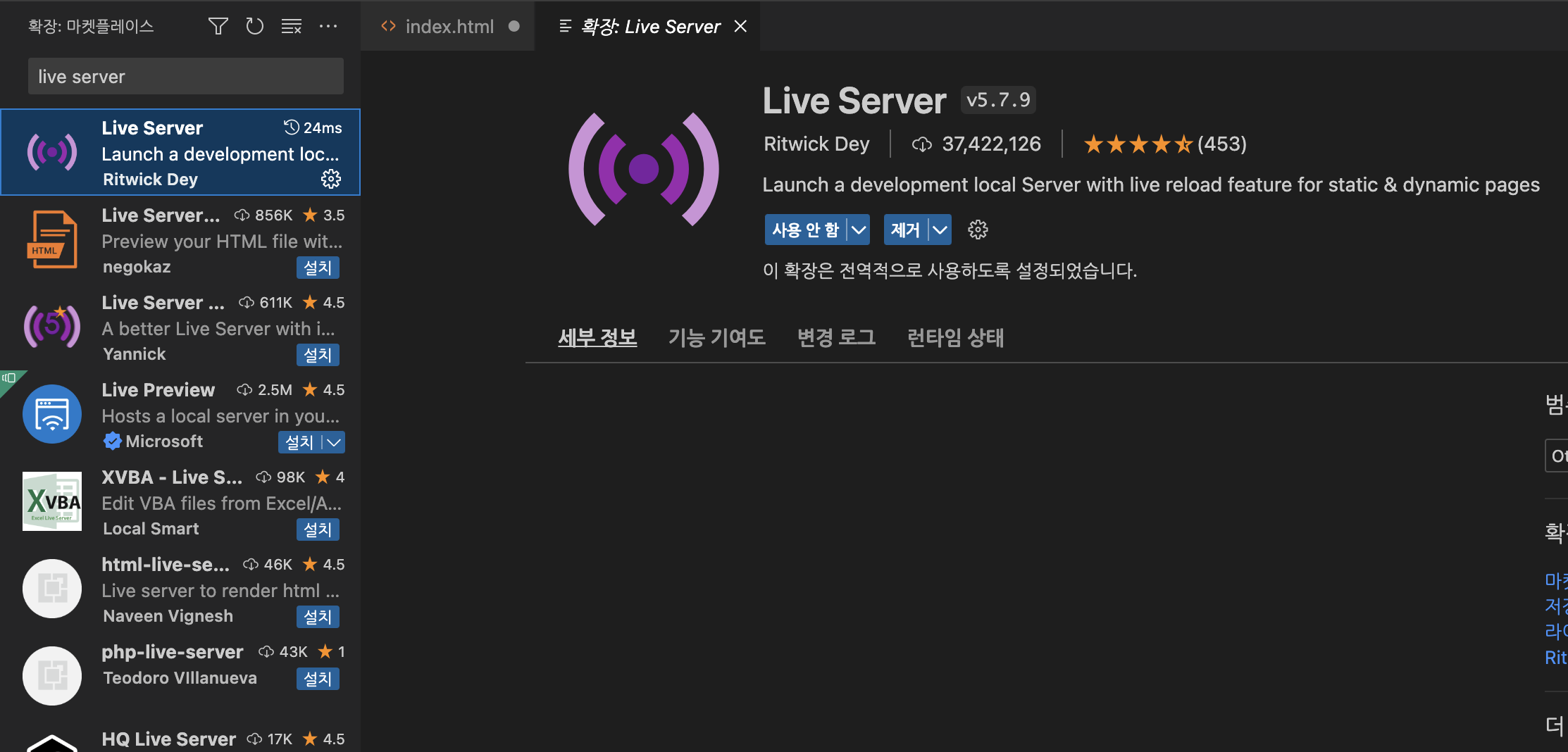The width and height of the screenshot is (1568, 752).
Task: Click the Microsoft verified publisher badge
Action: click(112, 441)
